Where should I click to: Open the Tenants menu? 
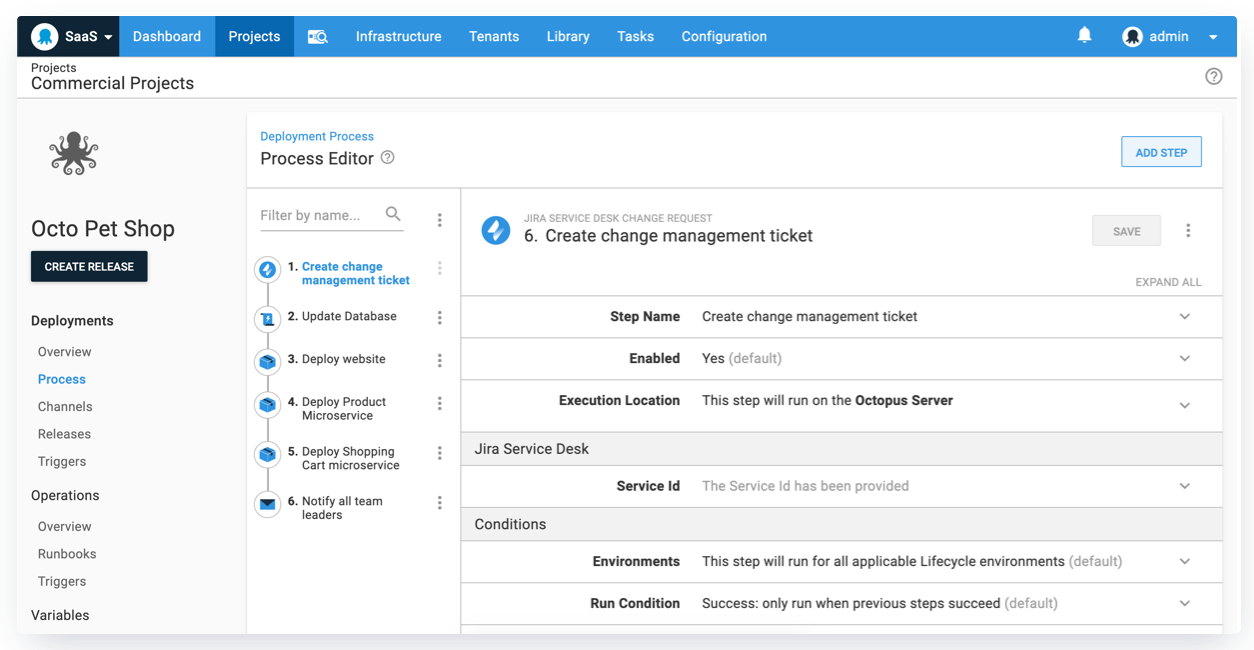(494, 36)
